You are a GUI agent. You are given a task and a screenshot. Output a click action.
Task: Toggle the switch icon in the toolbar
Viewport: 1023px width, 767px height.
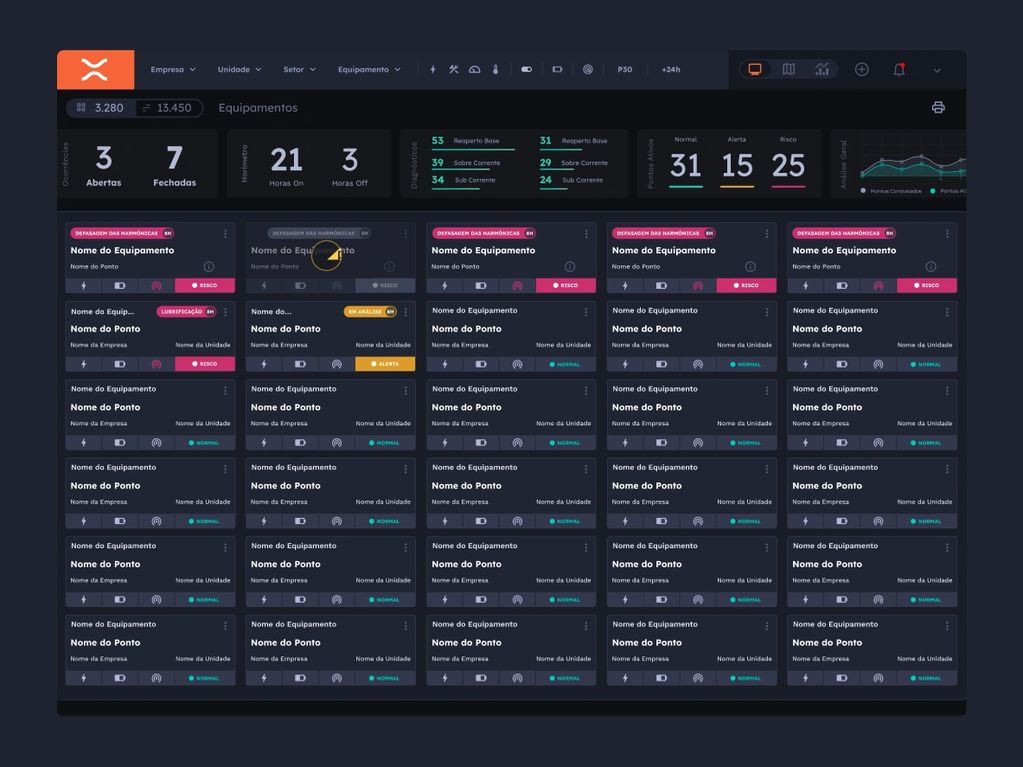click(x=527, y=70)
